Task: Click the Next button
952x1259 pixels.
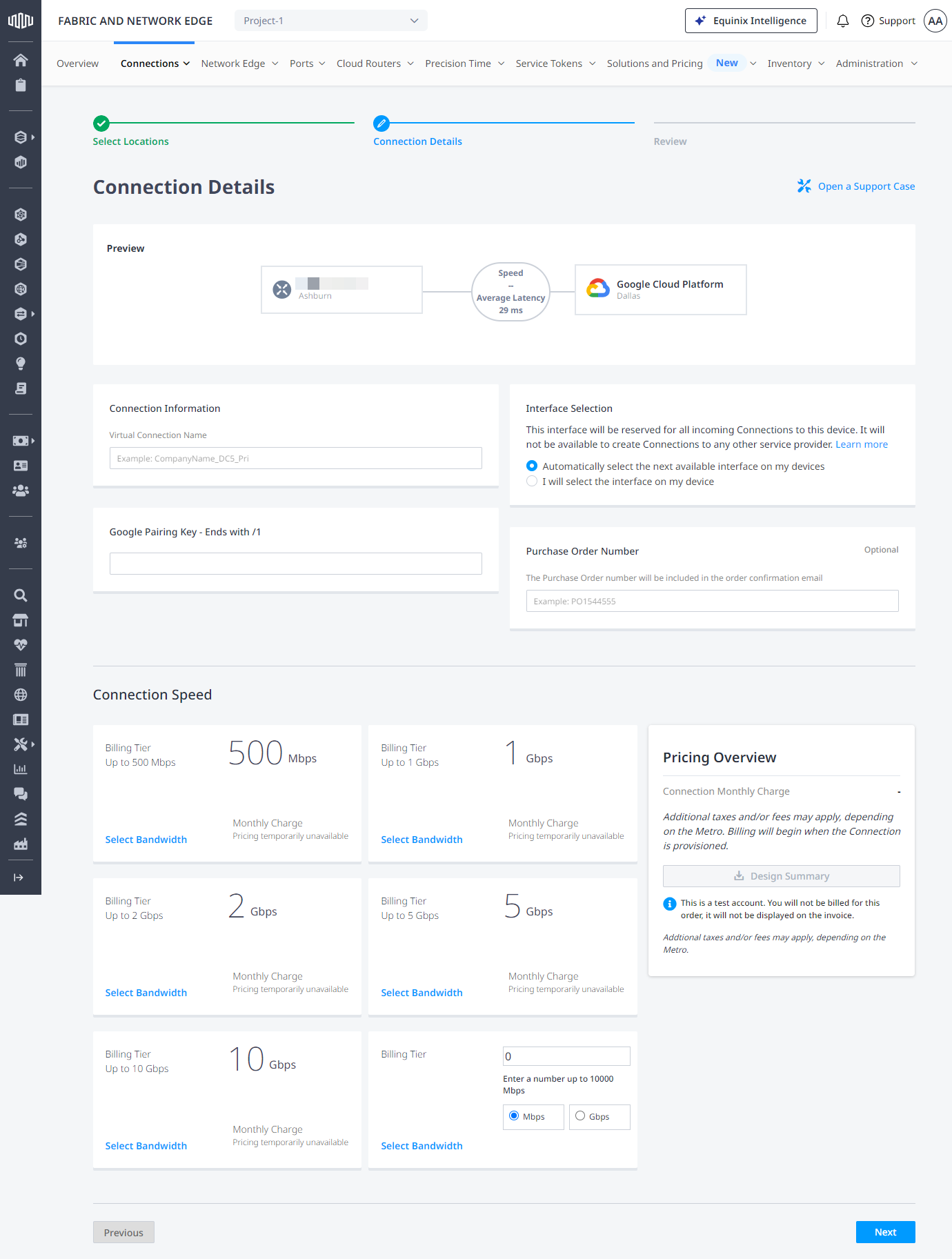Action: coord(885,1232)
